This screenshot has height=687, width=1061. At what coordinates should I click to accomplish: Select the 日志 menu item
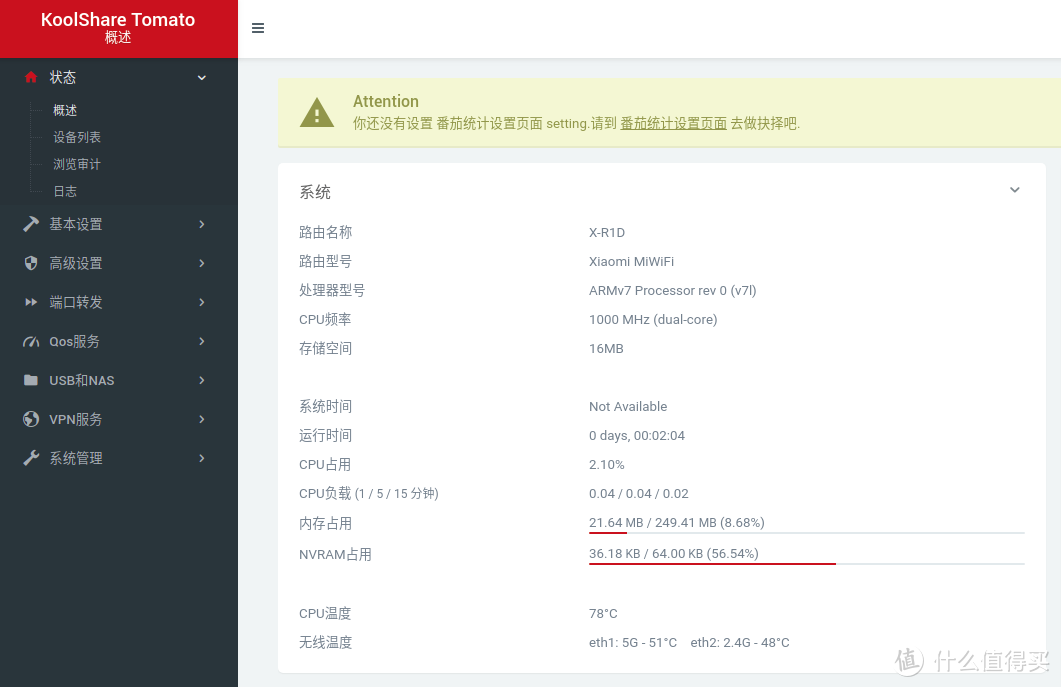tap(65, 191)
